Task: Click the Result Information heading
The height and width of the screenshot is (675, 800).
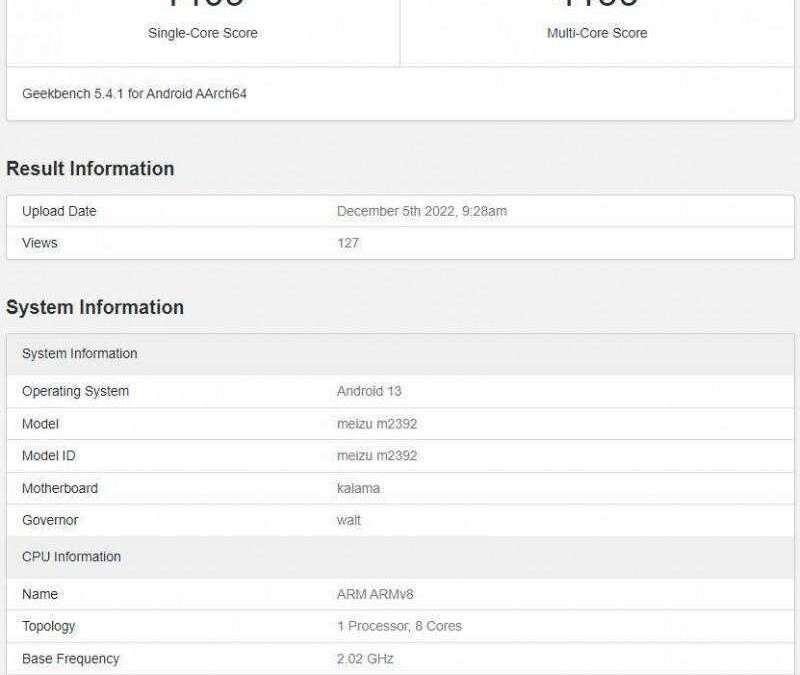Action: 90,168
